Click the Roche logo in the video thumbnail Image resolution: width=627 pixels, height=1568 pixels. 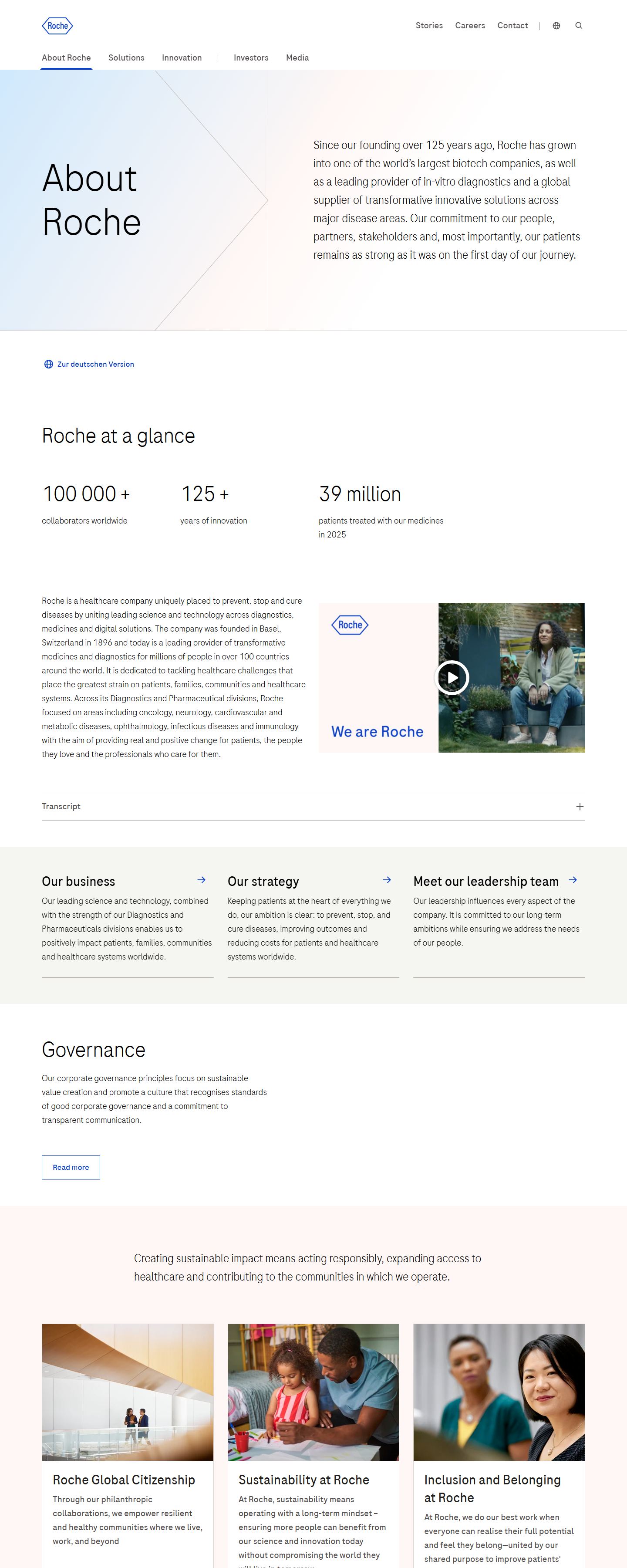pyautogui.click(x=350, y=625)
